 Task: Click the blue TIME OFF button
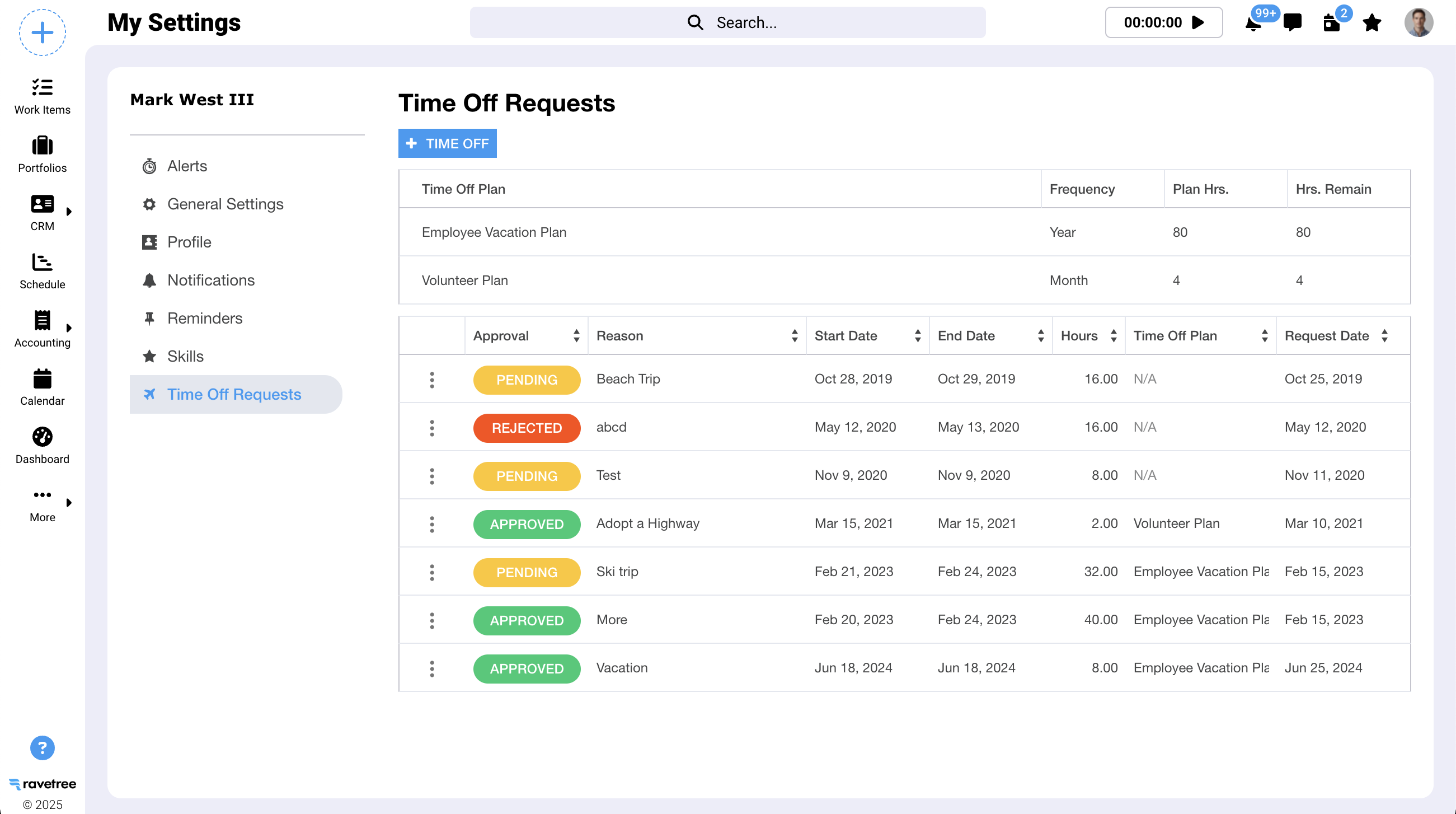447,144
